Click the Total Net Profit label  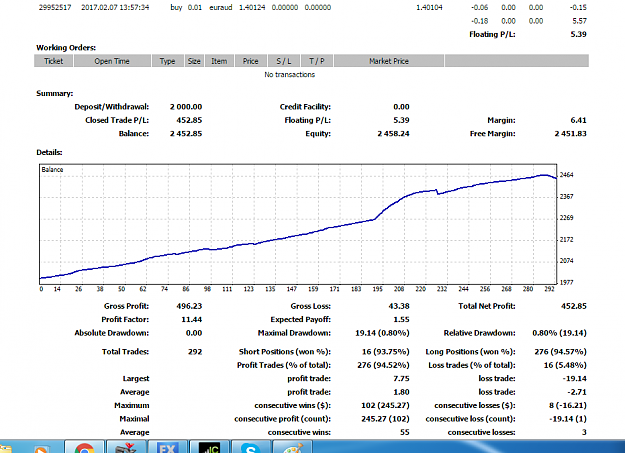[x=486, y=306]
